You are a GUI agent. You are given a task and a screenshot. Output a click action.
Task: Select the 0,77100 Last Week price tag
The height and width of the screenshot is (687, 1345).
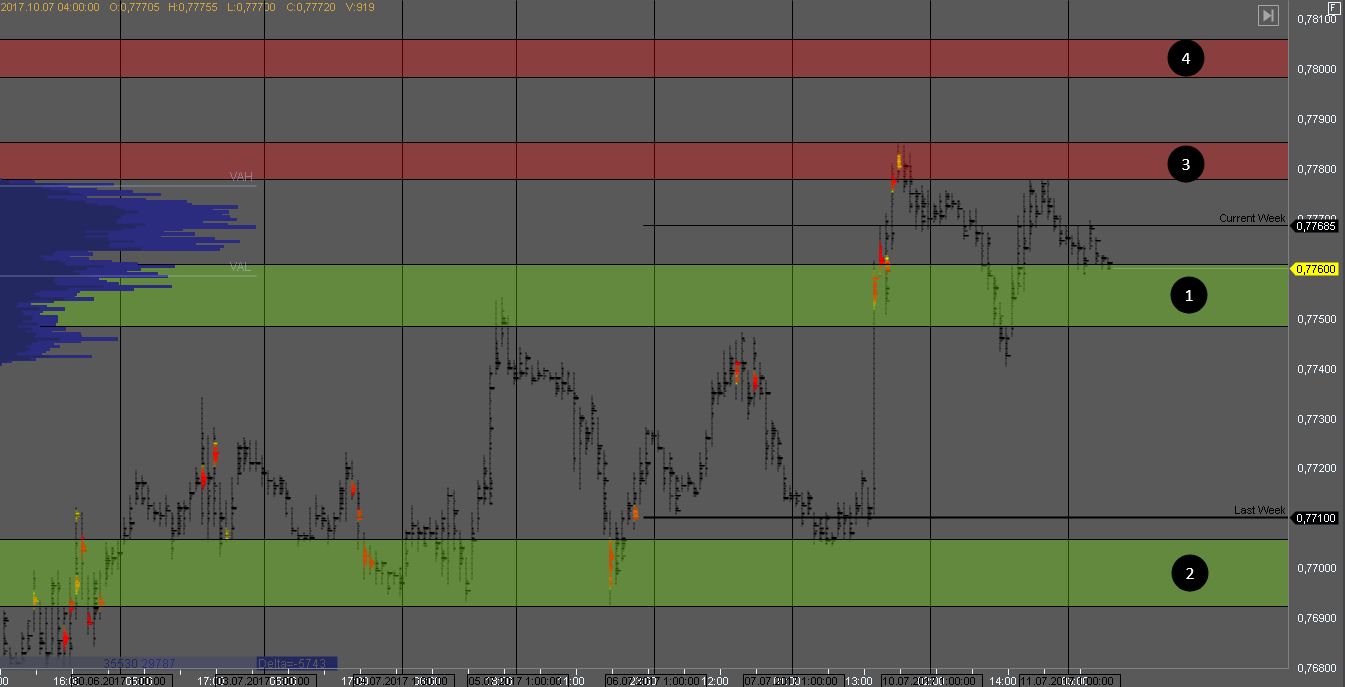1316,518
